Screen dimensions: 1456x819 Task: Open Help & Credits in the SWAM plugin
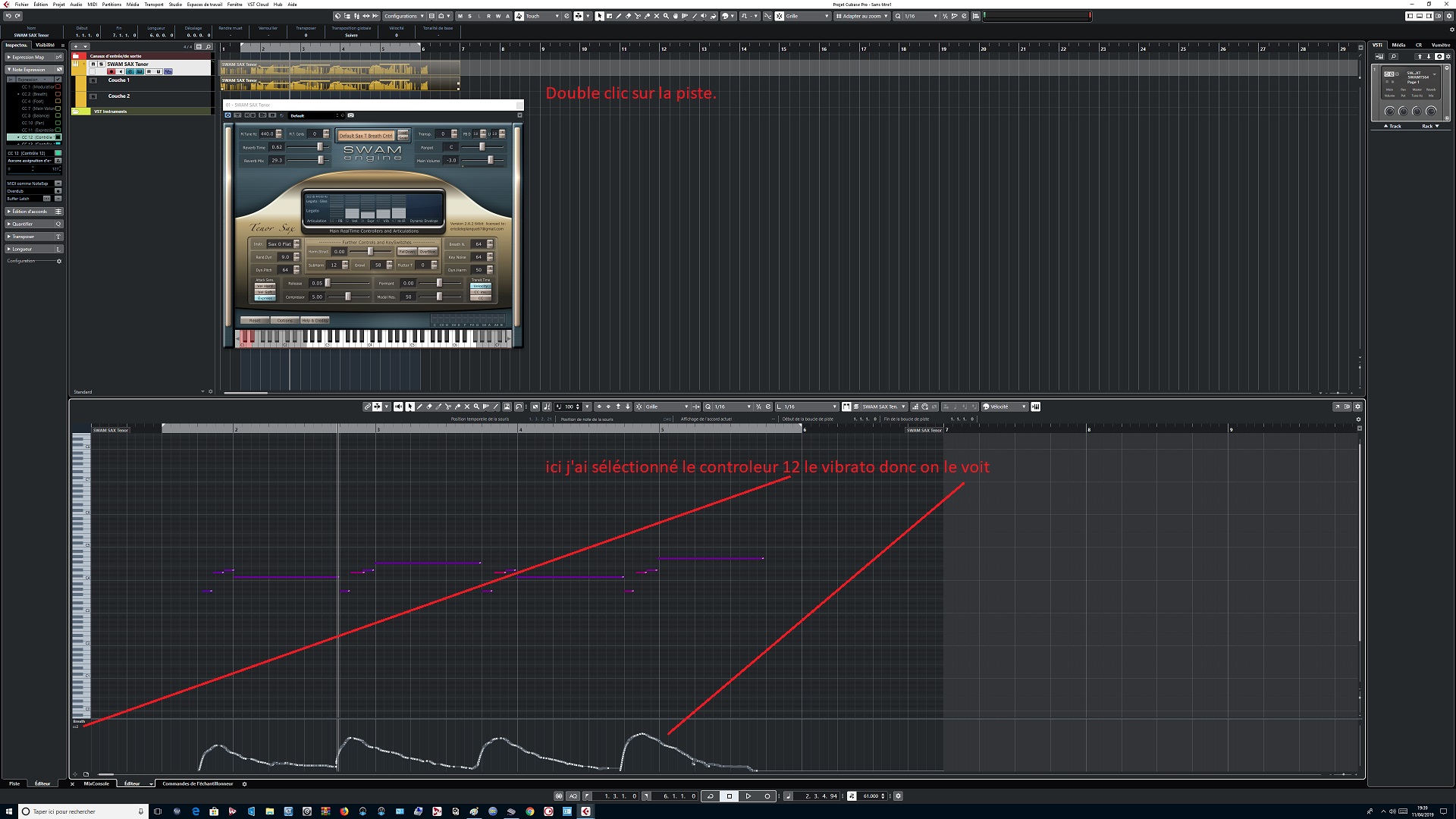(x=314, y=320)
